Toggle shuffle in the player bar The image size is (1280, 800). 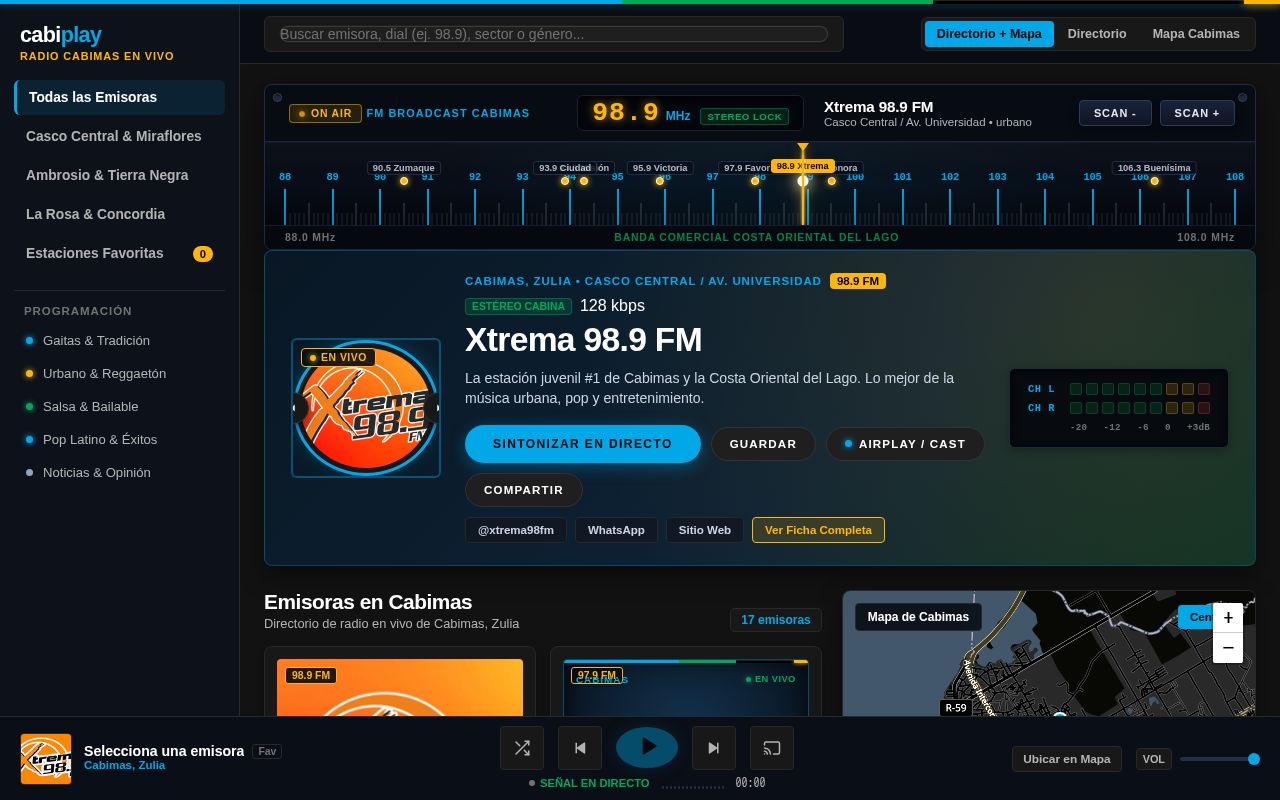click(x=522, y=748)
